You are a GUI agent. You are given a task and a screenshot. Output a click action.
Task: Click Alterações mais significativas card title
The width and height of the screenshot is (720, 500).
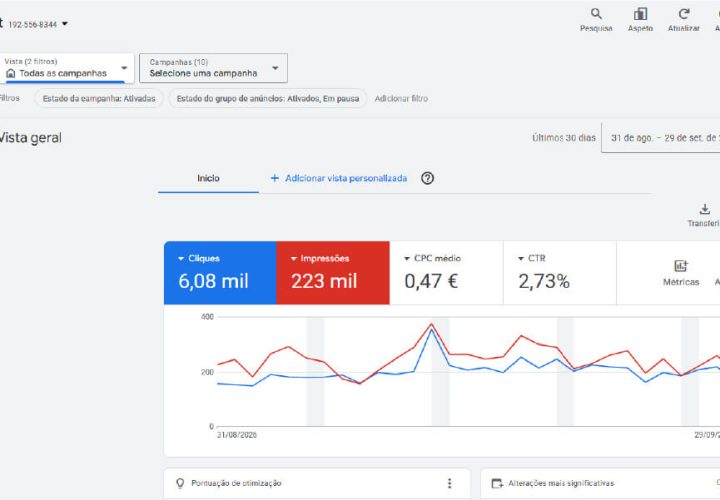(561, 483)
